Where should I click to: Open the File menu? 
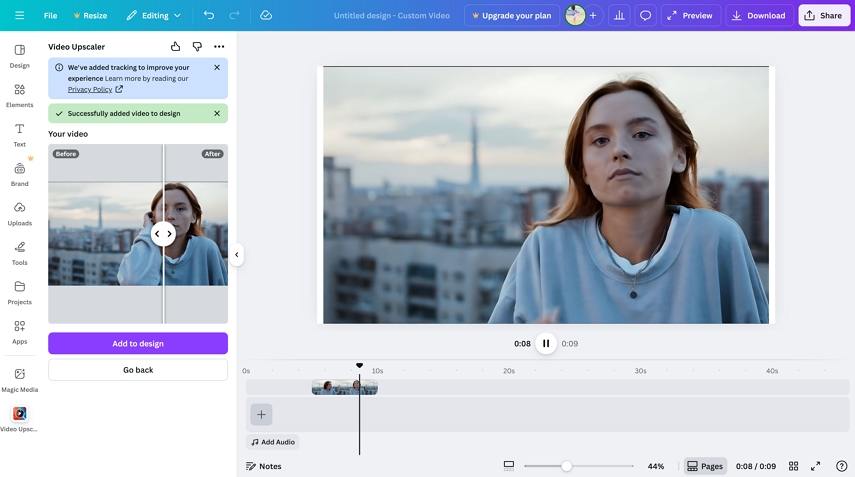(50, 15)
